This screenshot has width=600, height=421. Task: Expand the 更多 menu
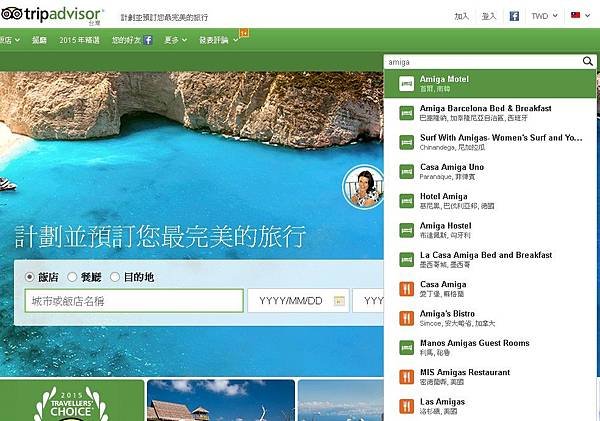(x=176, y=40)
